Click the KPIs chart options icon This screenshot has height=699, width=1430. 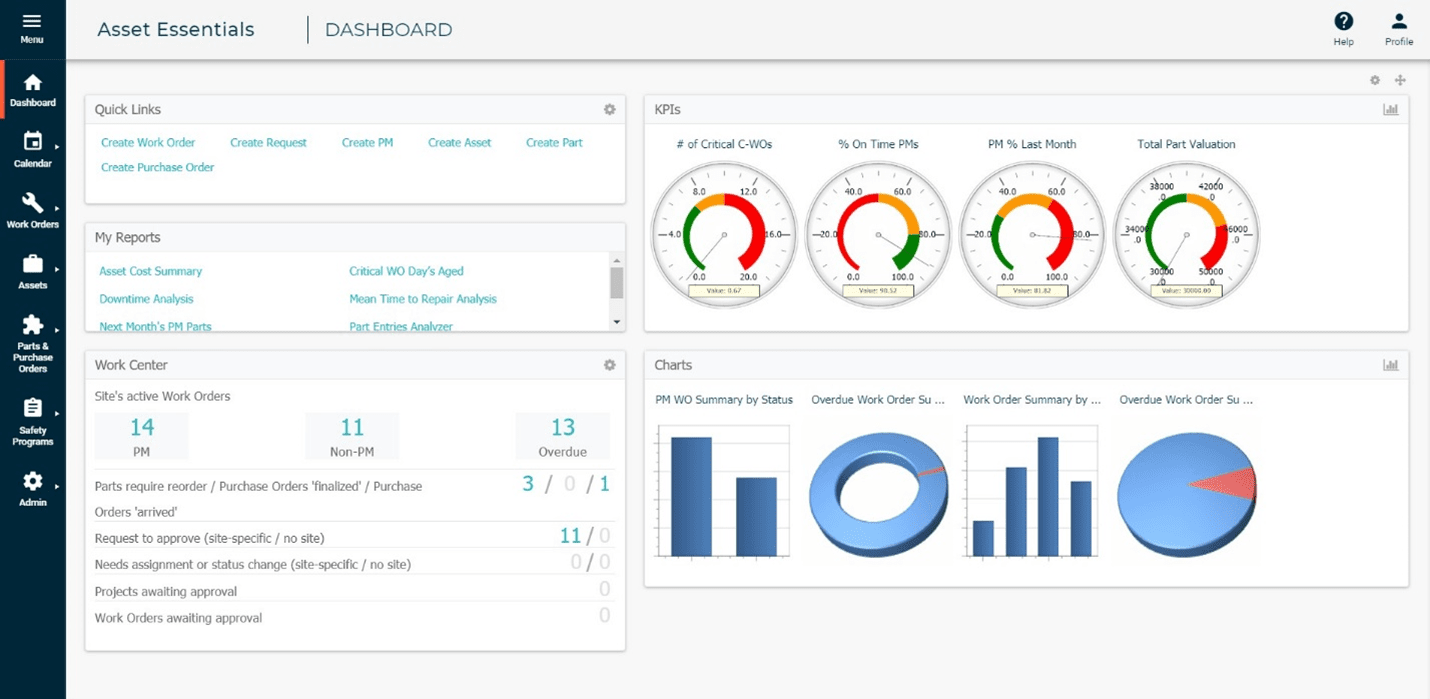click(1390, 110)
